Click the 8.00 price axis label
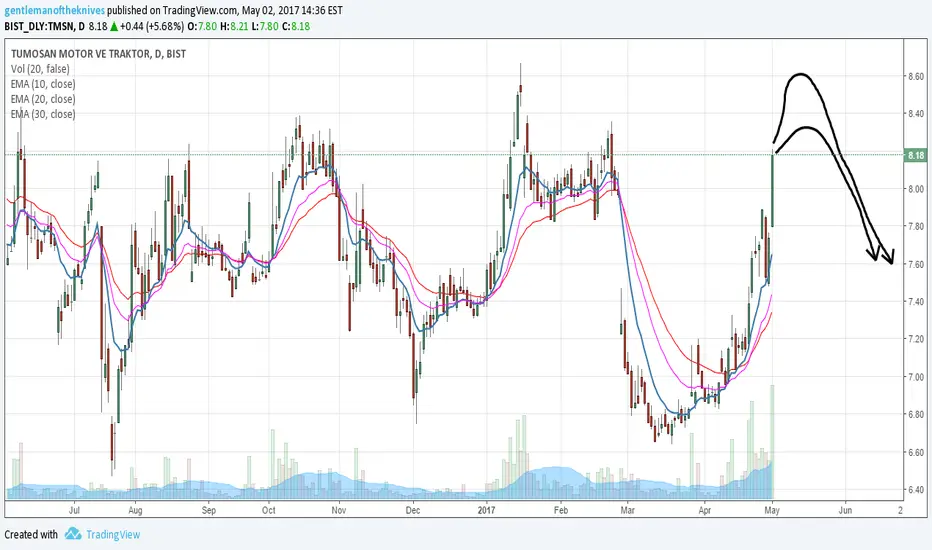This screenshot has height=550, width=932. click(x=915, y=189)
